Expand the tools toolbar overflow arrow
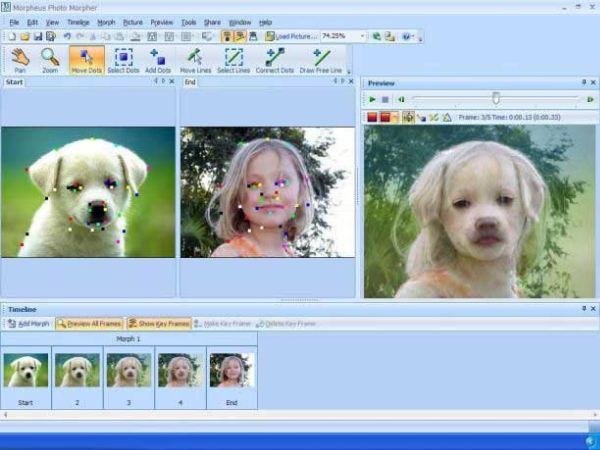This screenshot has width=600, height=450. point(349,72)
